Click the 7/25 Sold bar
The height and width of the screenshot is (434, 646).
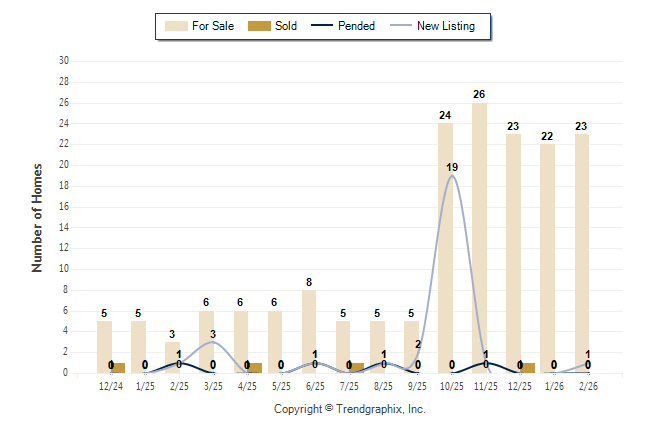(x=357, y=368)
